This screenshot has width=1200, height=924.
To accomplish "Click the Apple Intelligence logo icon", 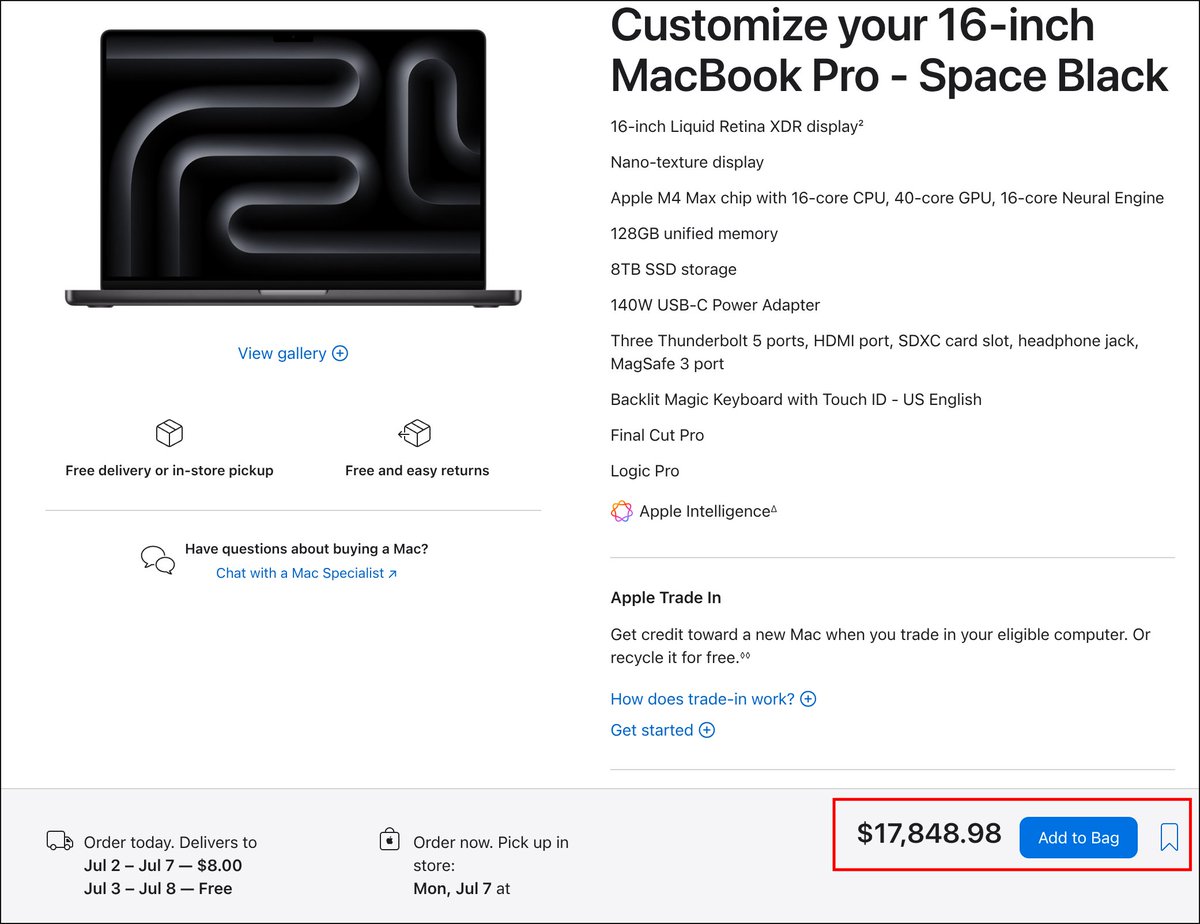I will [621, 511].
